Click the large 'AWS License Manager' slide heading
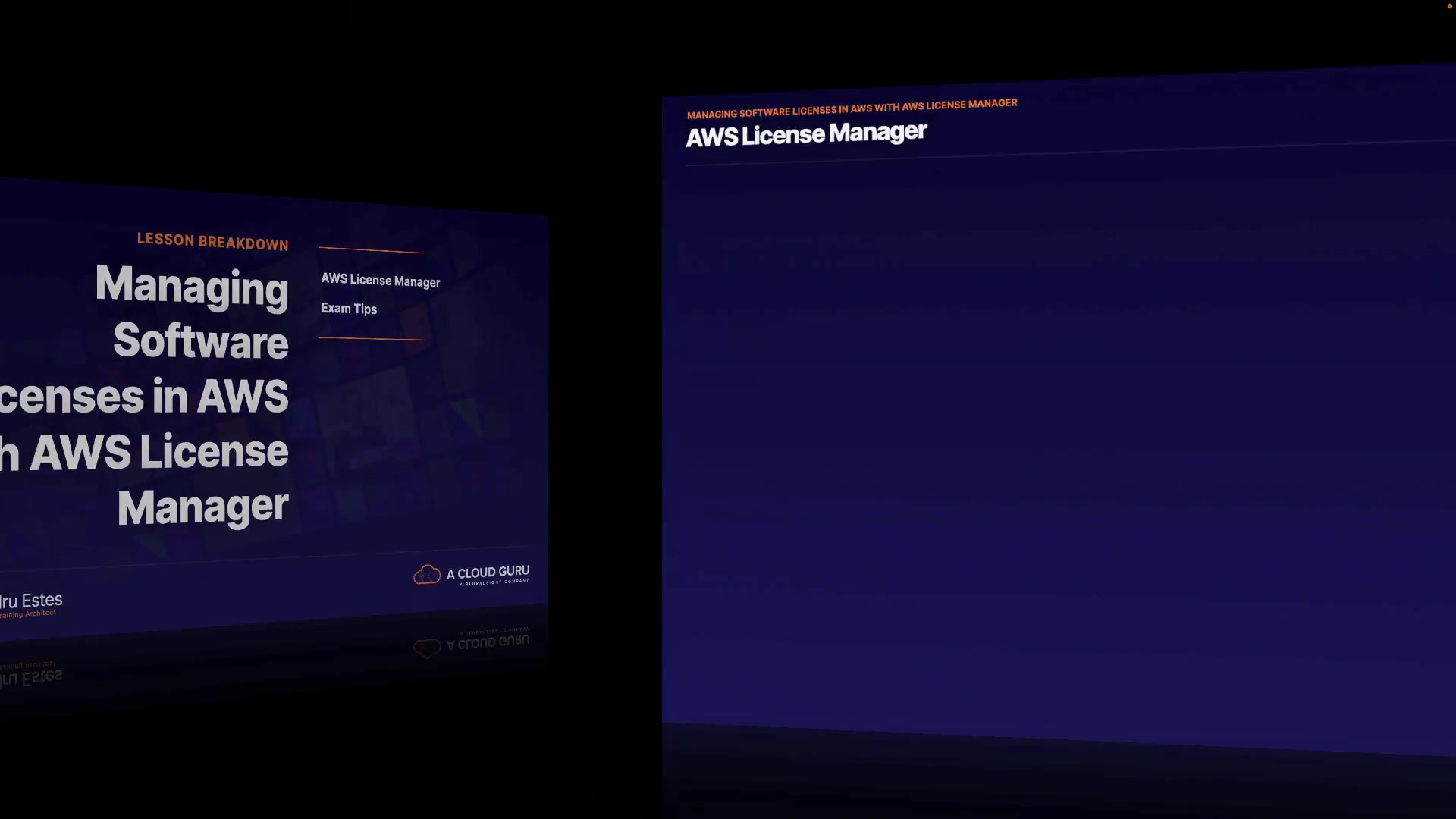The height and width of the screenshot is (819, 1456). tap(806, 135)
